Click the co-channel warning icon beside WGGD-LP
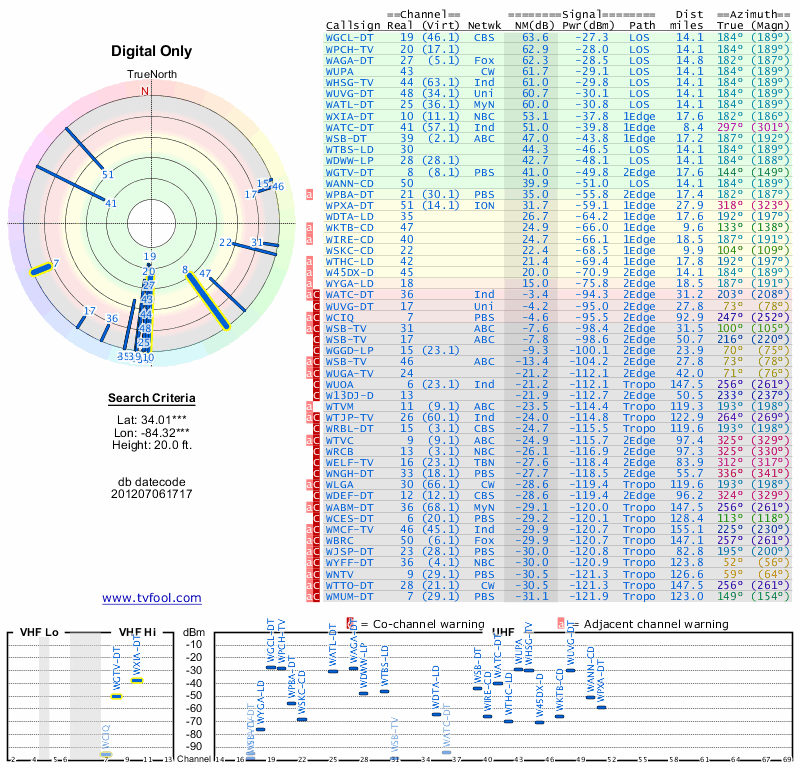 pos(317,350)
